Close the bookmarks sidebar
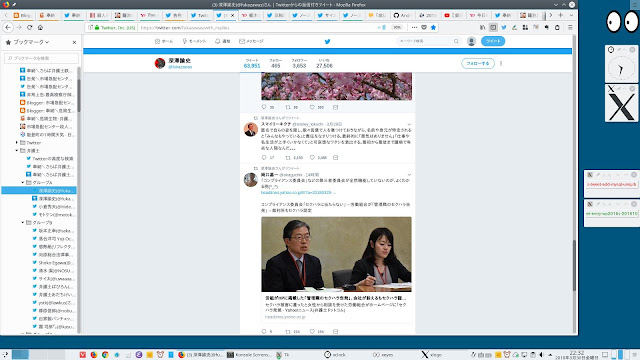This screenshot has height=360, width=640. pyautogui.click(x=74, y=42)
